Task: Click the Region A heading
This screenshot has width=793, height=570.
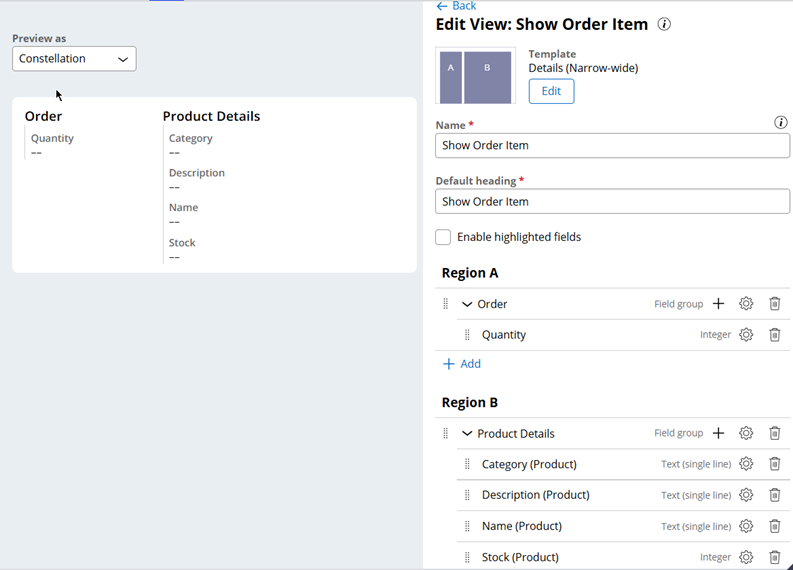Action: pos(470,273)
